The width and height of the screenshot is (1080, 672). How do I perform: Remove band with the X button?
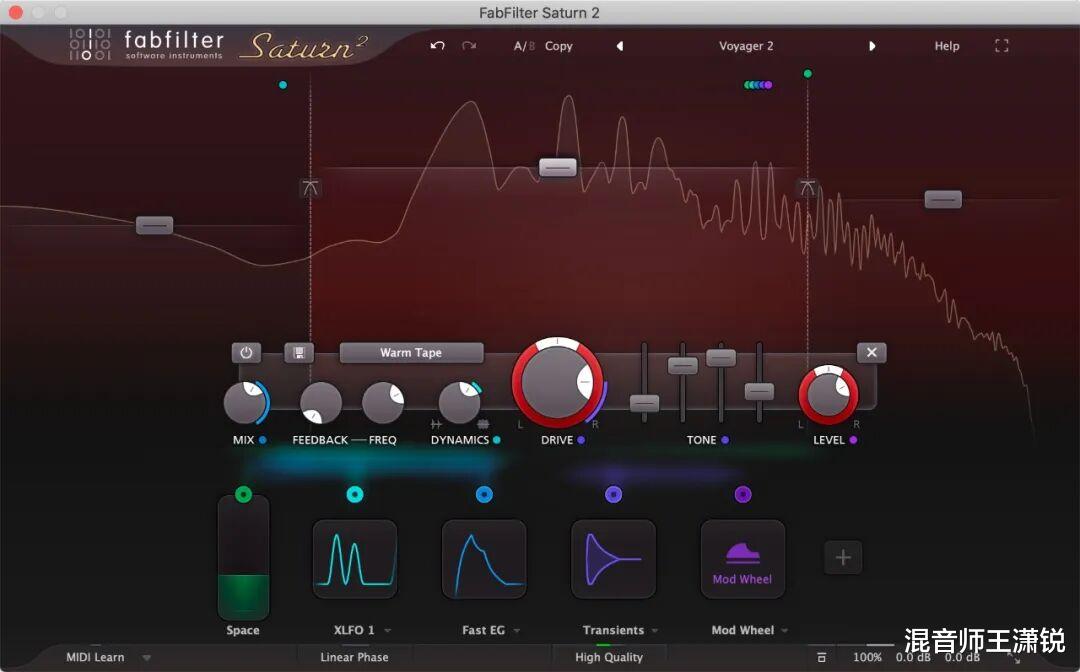point(871,353)
